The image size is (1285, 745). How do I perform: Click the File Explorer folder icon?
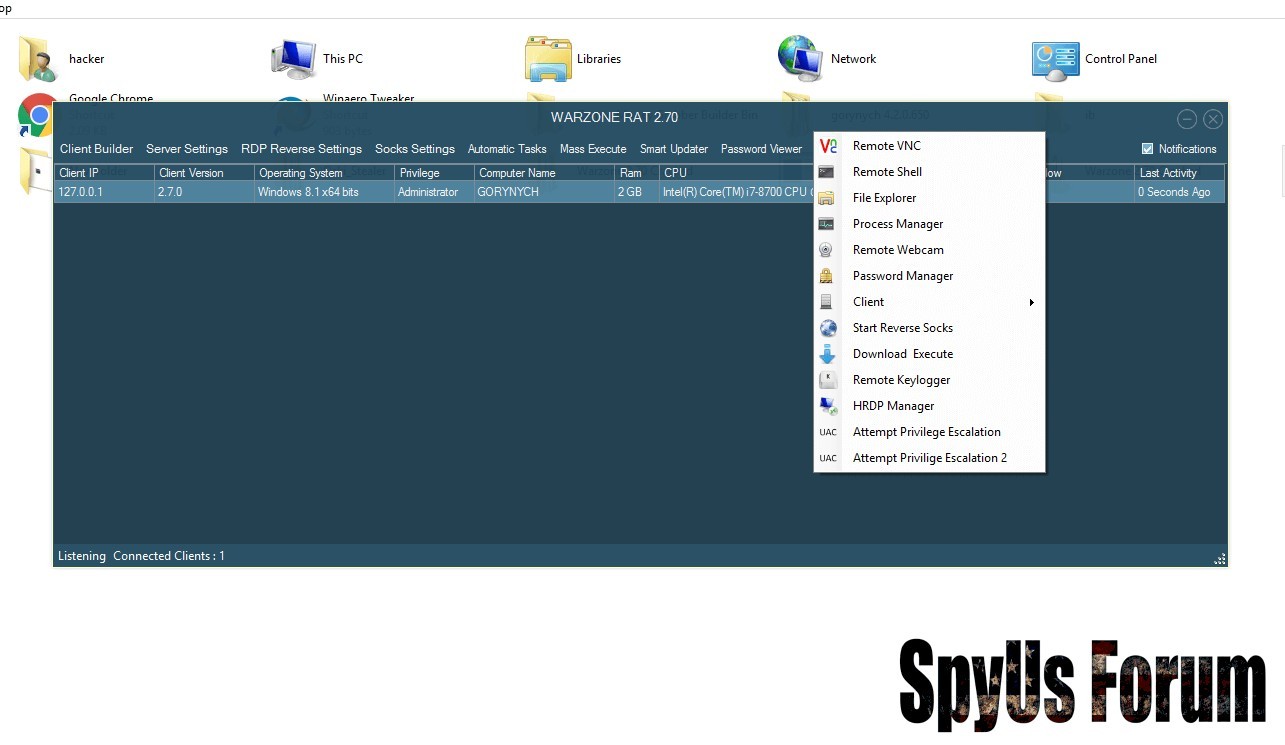coord(826,198)
